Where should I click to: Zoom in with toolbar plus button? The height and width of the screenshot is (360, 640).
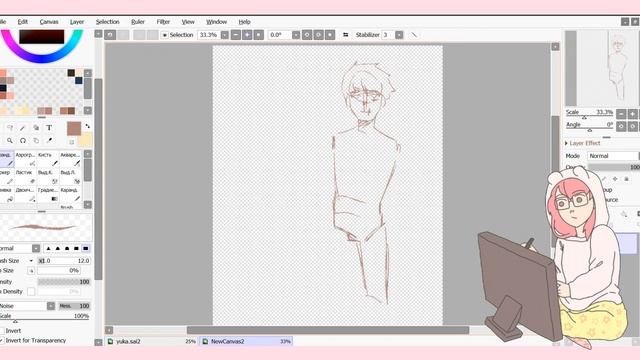(247, 35)
